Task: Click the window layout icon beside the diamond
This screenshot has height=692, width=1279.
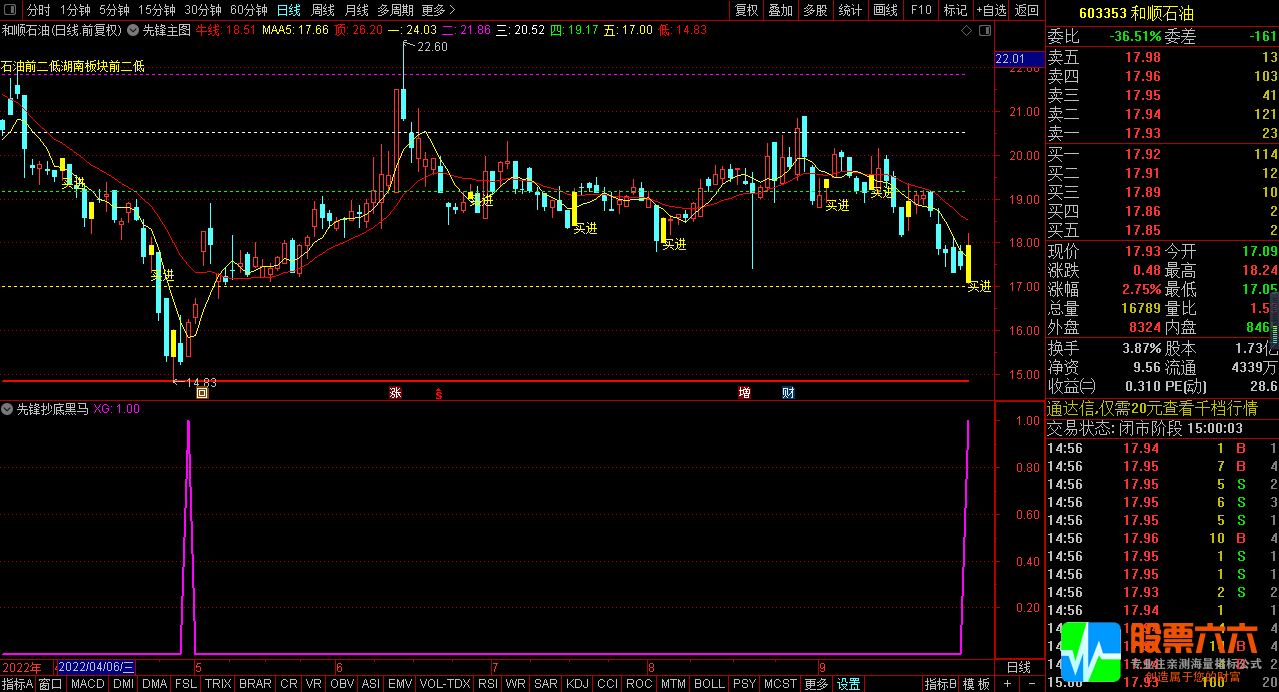Action: point(983,30)
